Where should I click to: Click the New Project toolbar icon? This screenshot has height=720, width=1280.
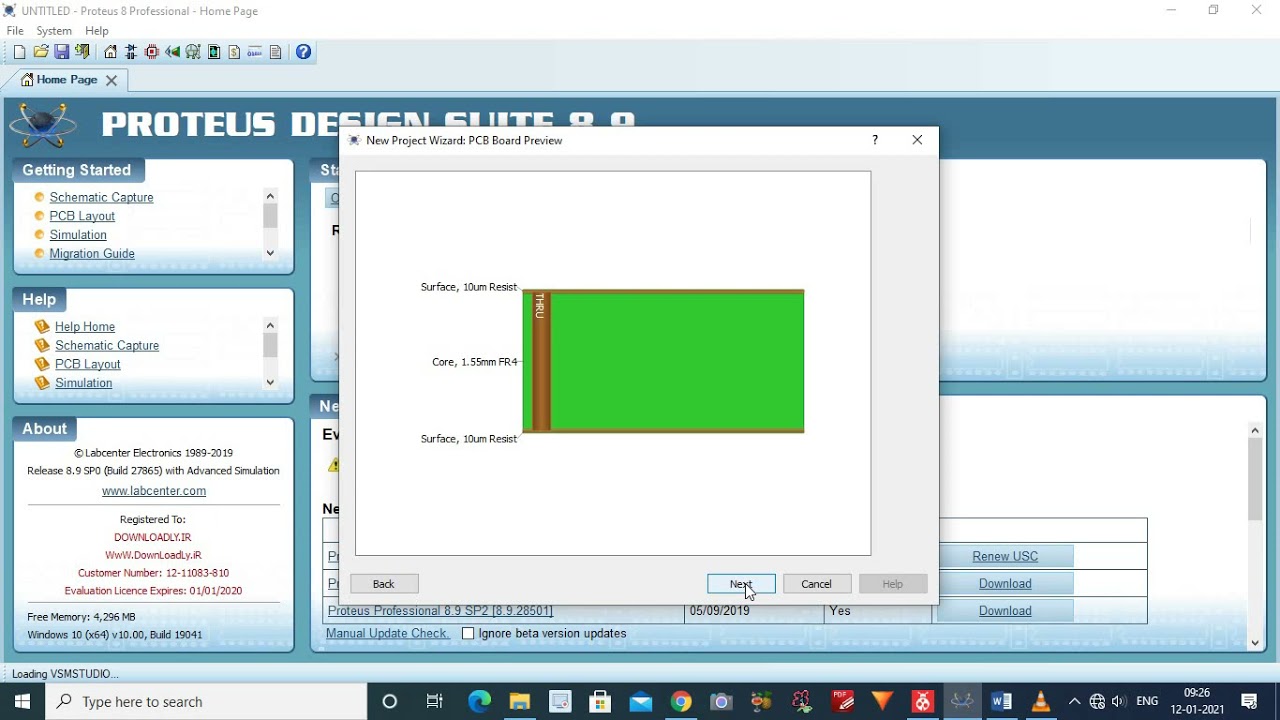pyautogui.click(x=18, y=52)
